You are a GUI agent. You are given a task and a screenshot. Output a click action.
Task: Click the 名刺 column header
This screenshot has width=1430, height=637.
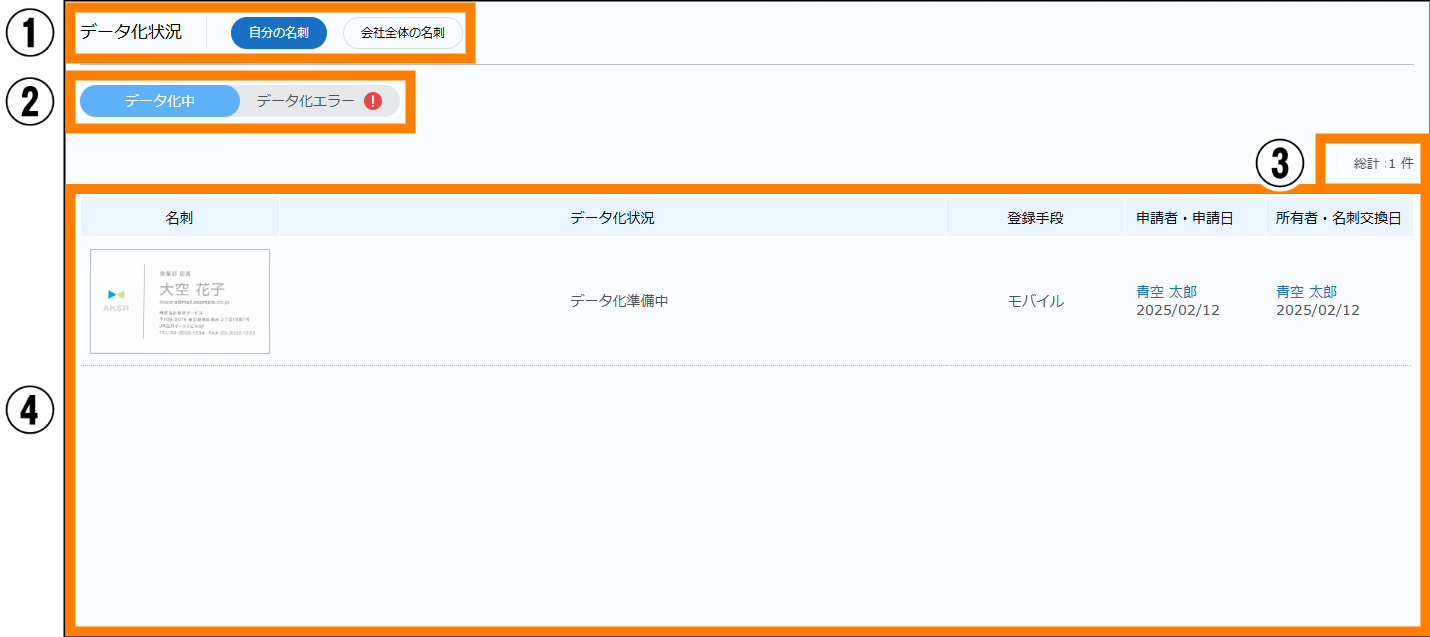click(x=180, y=217)
